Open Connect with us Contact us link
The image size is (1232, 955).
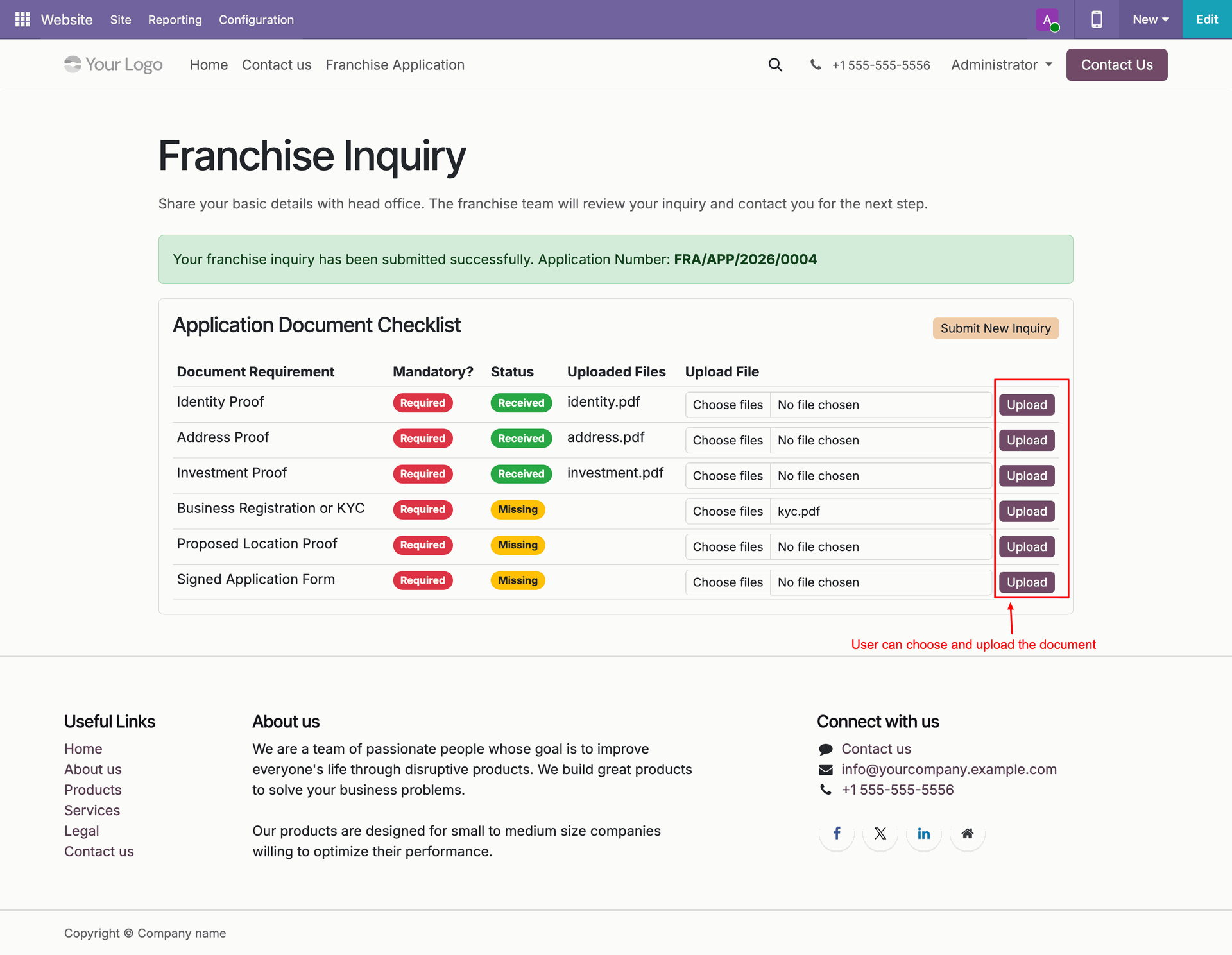point(876,748)
